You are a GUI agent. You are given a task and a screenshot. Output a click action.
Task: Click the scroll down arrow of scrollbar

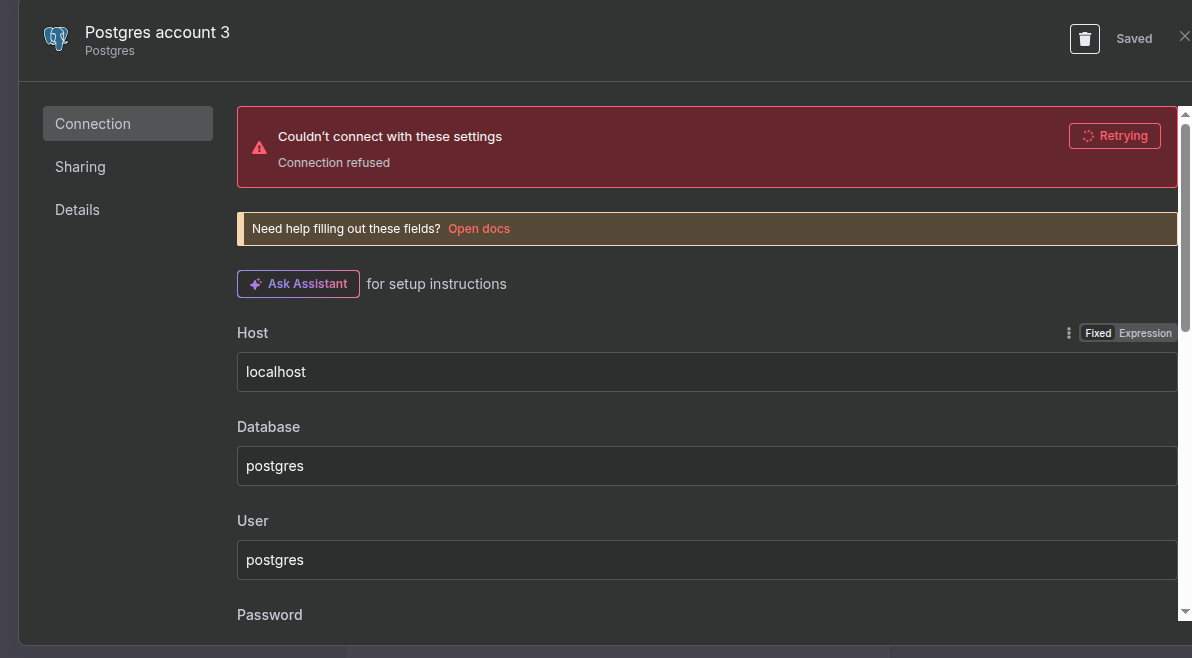pyautogui.click(x=1184, y=612)
